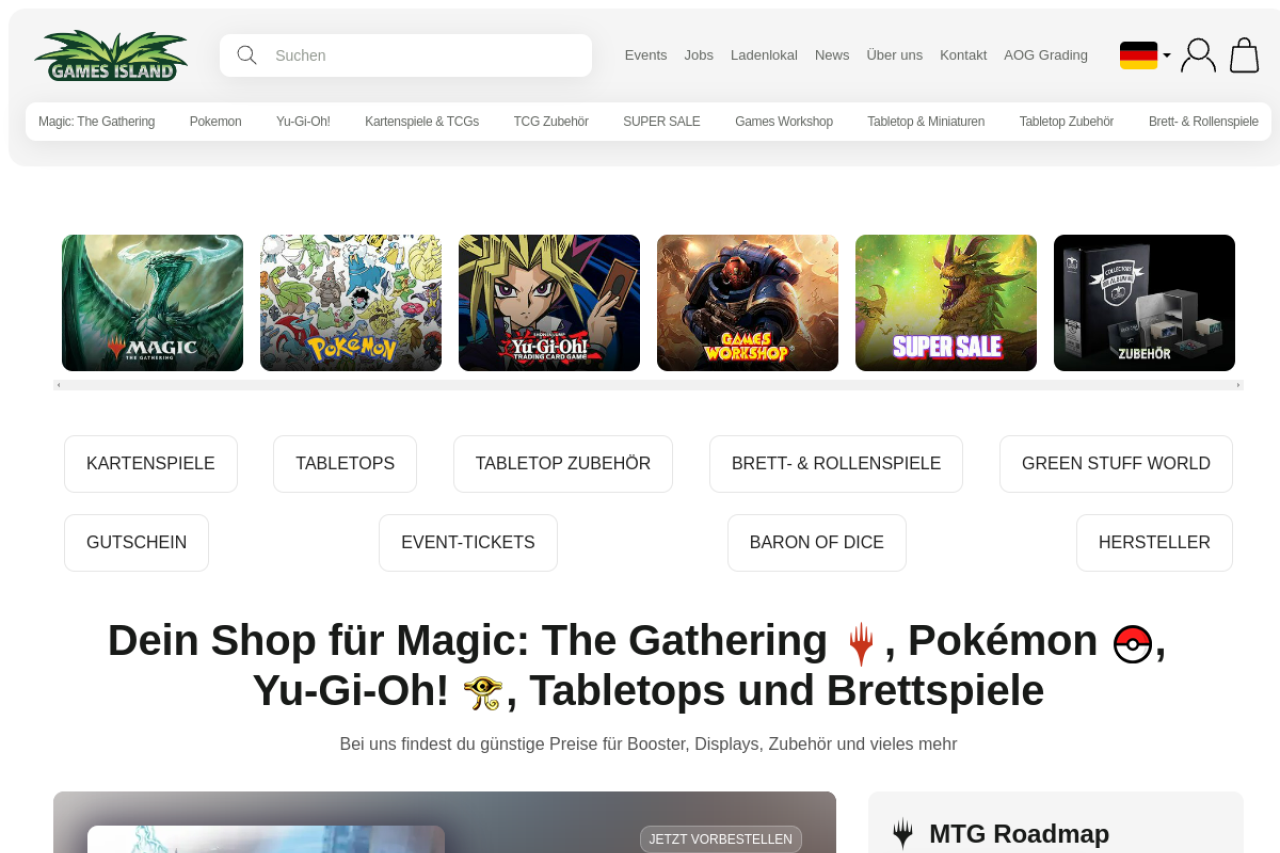
Task: Open the Games Workshop banner tile
Action: [x=747, y=303]
